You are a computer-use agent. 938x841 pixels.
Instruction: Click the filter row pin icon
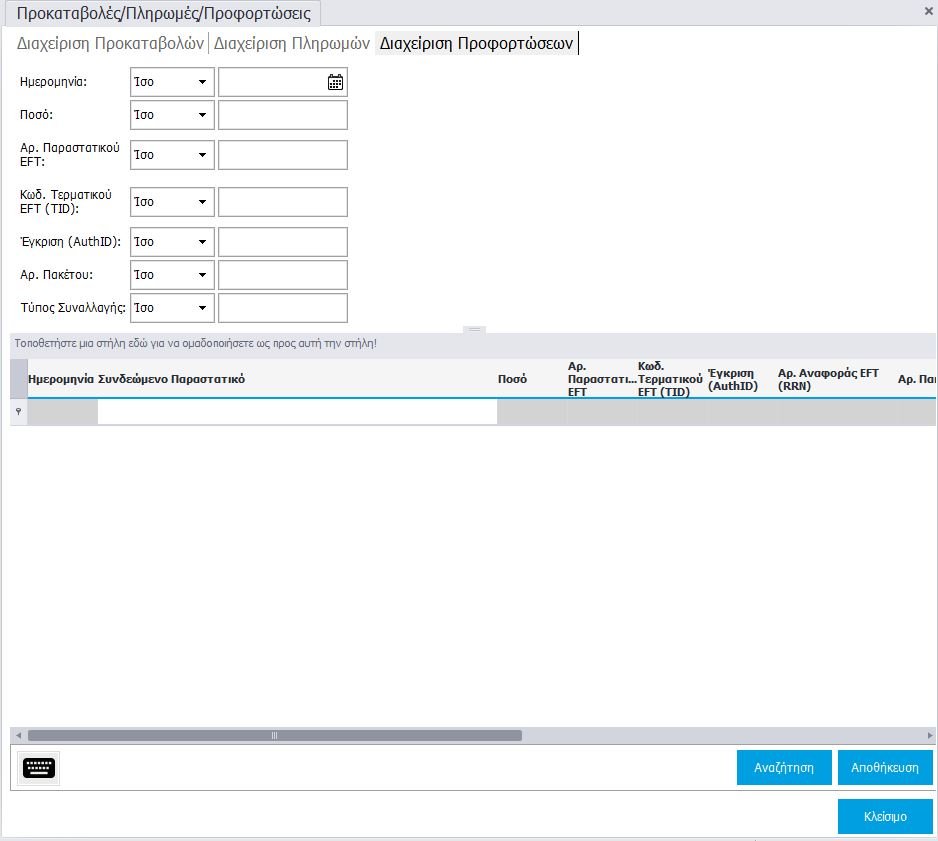19,411
